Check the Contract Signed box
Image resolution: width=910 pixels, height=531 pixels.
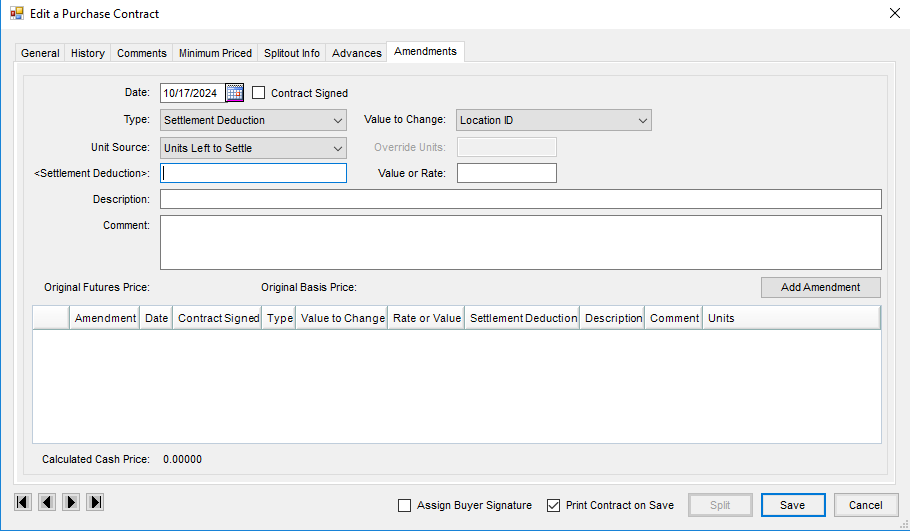point(258,93)
